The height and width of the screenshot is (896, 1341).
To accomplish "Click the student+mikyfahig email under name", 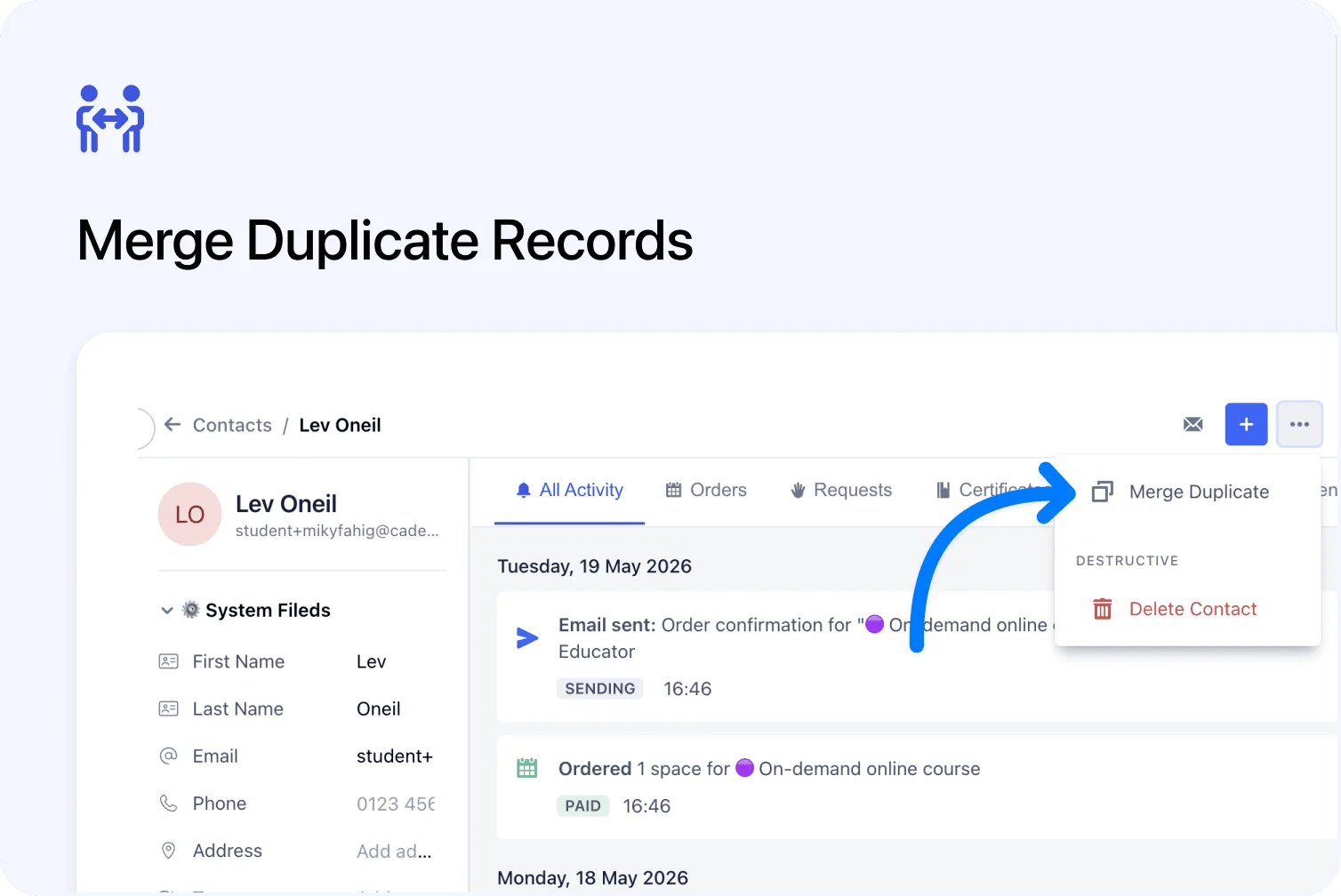I will coord(337,531).
